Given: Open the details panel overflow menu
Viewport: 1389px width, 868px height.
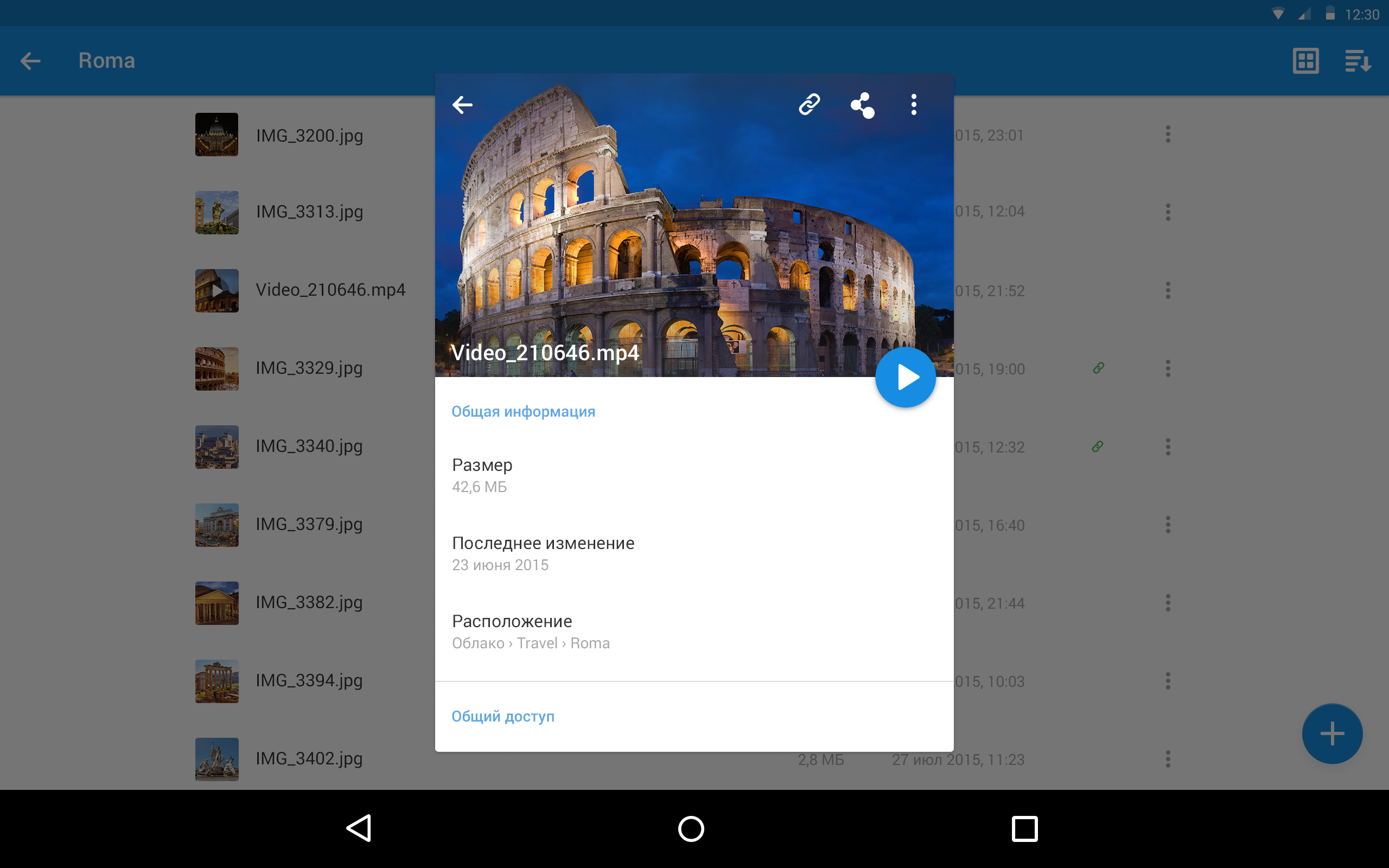Looking at the screenshot, I should pyautogui.click(x=914, y=105).
